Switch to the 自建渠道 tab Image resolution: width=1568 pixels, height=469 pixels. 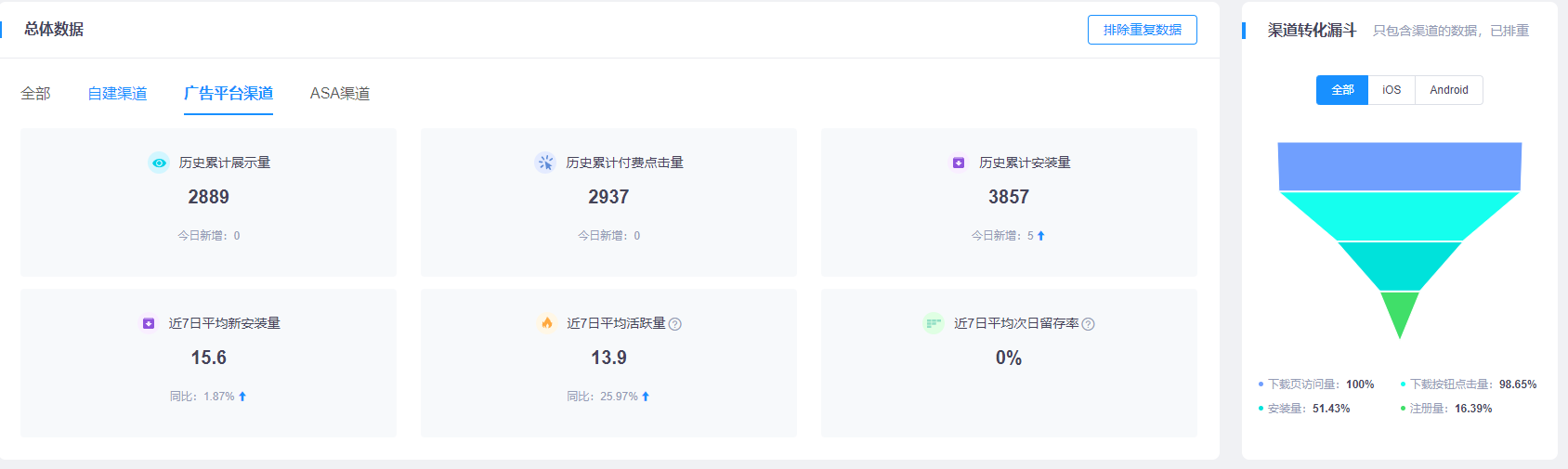tap(117, 94)
